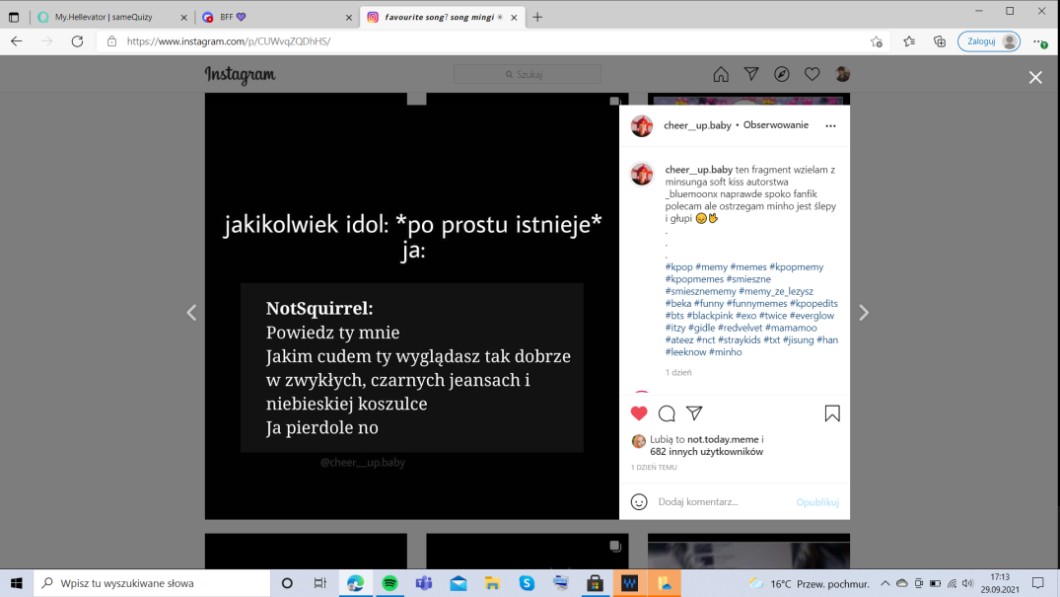
Task: Unlike the post via red heart
Action: [x=639, y=413]
